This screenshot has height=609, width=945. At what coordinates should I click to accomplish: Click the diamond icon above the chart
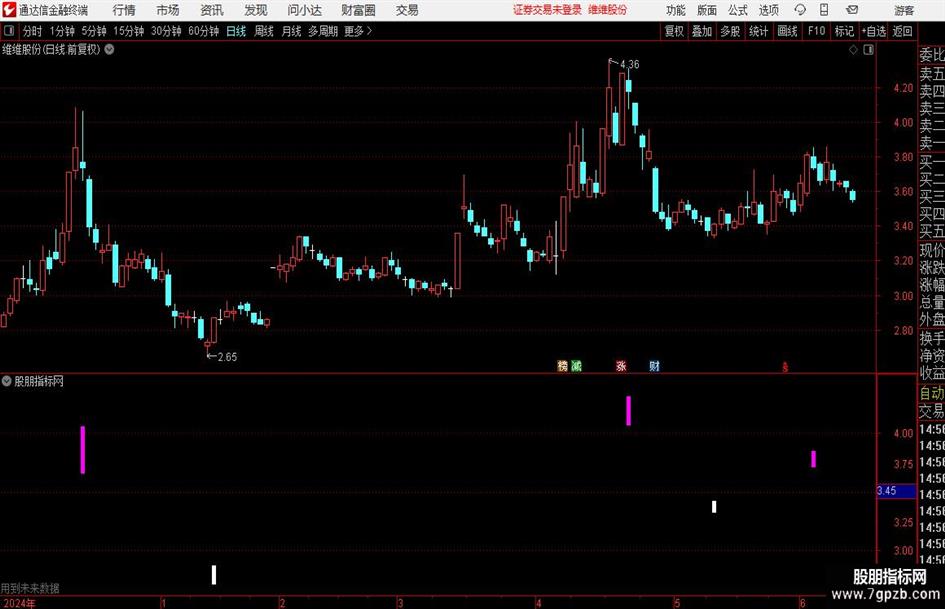[853, 50]
